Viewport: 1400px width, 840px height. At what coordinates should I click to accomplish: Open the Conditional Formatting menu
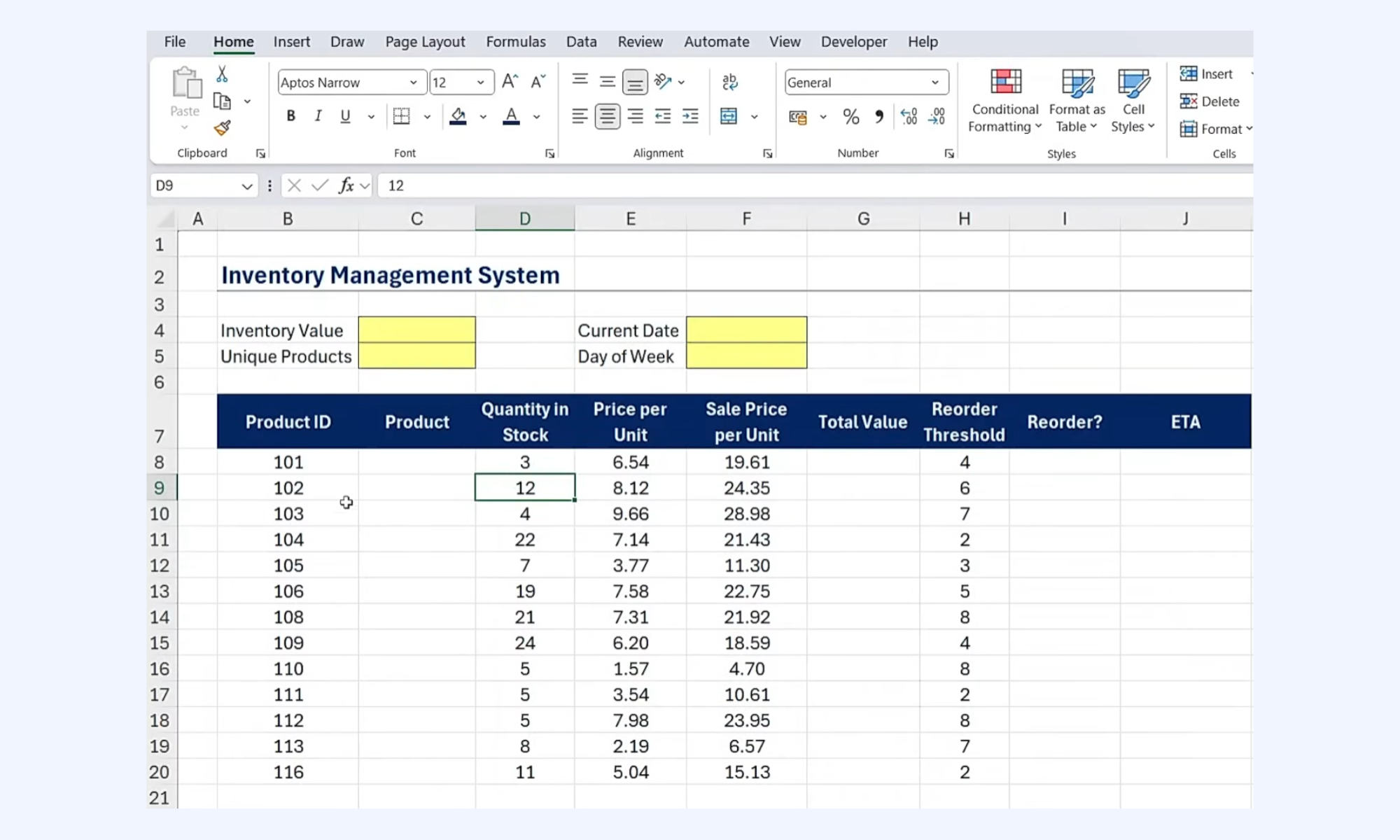pyautogui.click(x=1005, y=101)
